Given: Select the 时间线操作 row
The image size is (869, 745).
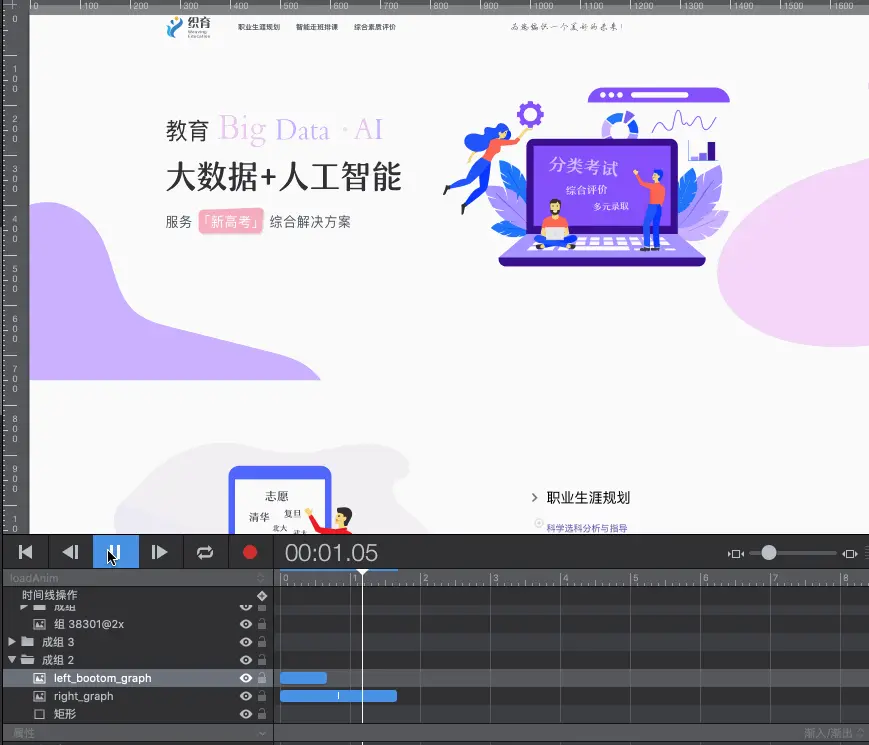Looking at the screenshot, I should pyautogui.click(x=137, y=595).
